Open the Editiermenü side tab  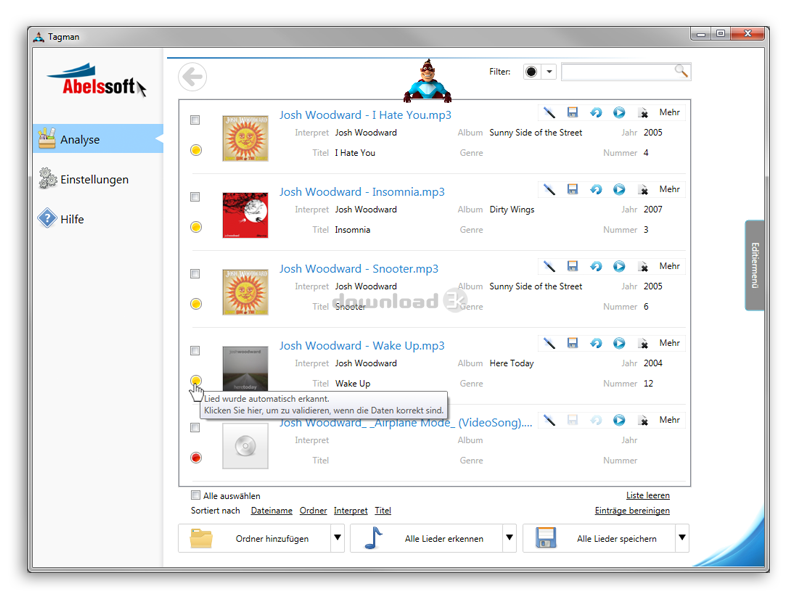click(x=755, y=265)
